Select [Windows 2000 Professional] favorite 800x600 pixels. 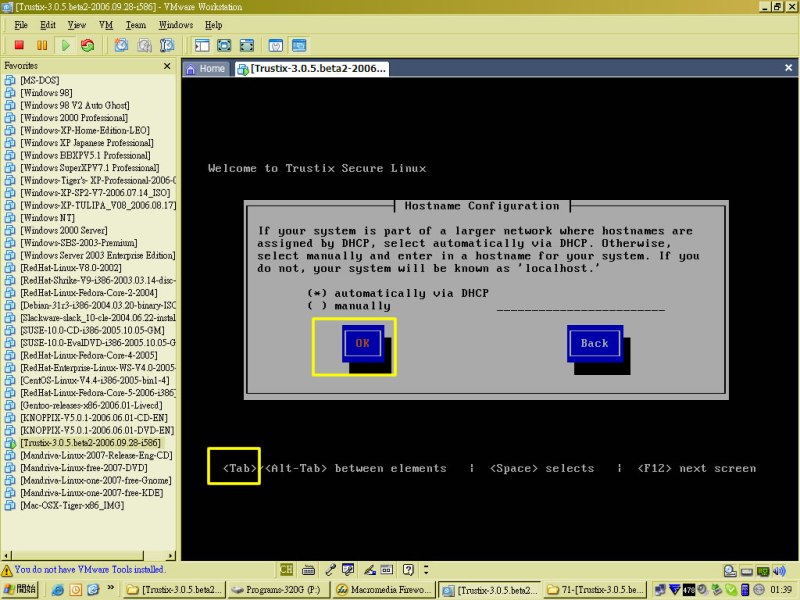(74, 117)
